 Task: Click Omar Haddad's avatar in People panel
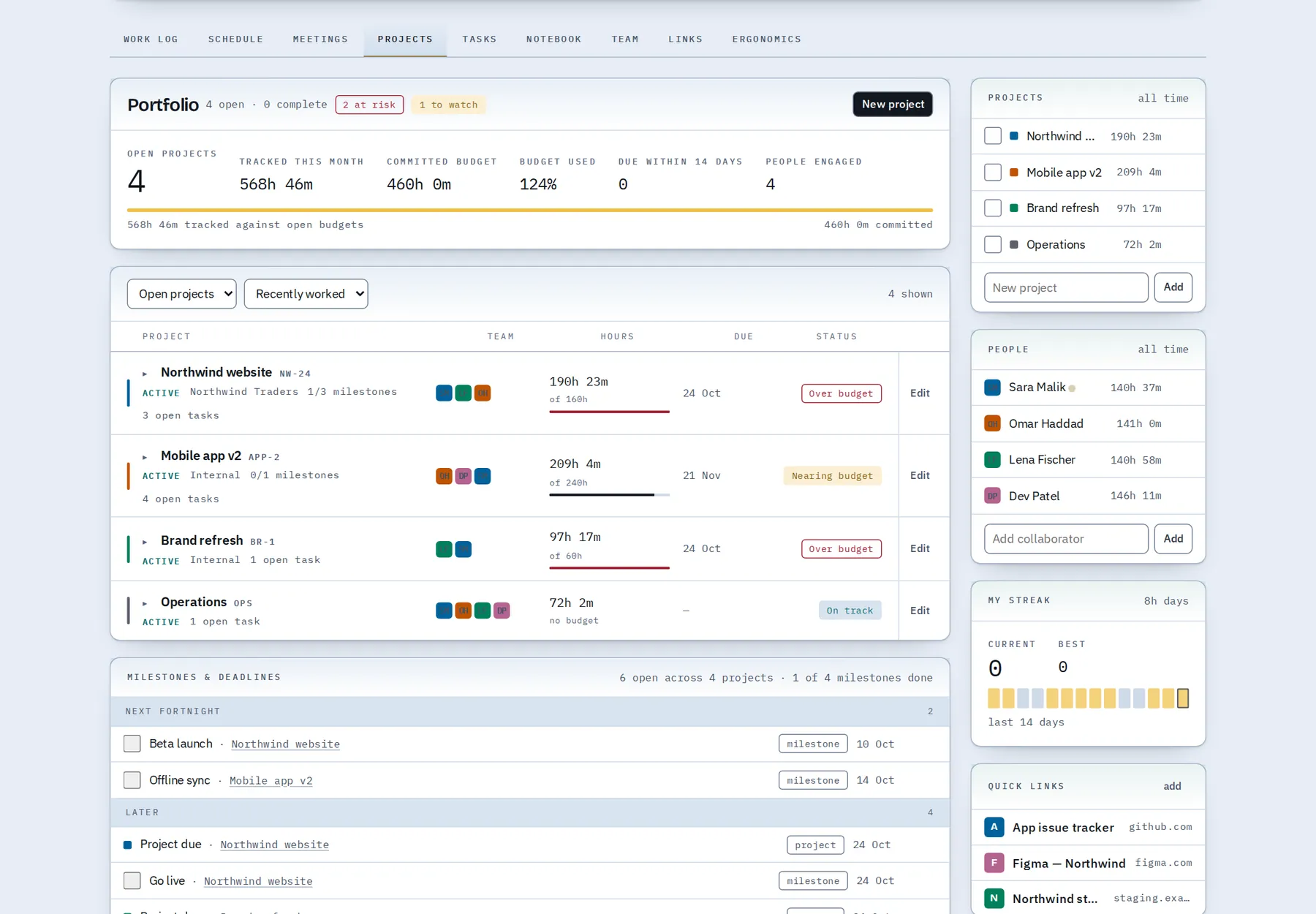click(x=992, y=423)
